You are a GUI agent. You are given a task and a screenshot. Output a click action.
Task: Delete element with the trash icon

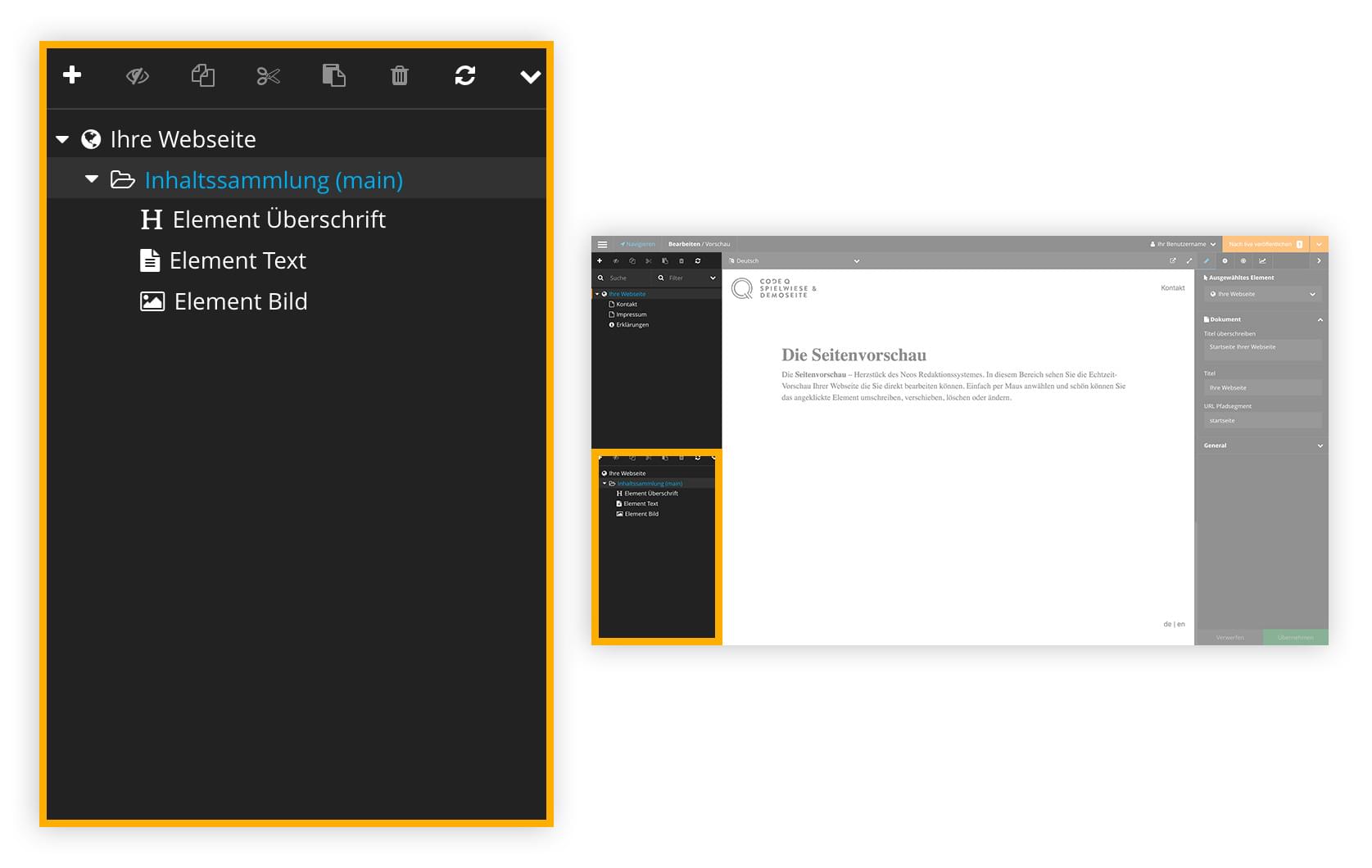coord(399,75)
